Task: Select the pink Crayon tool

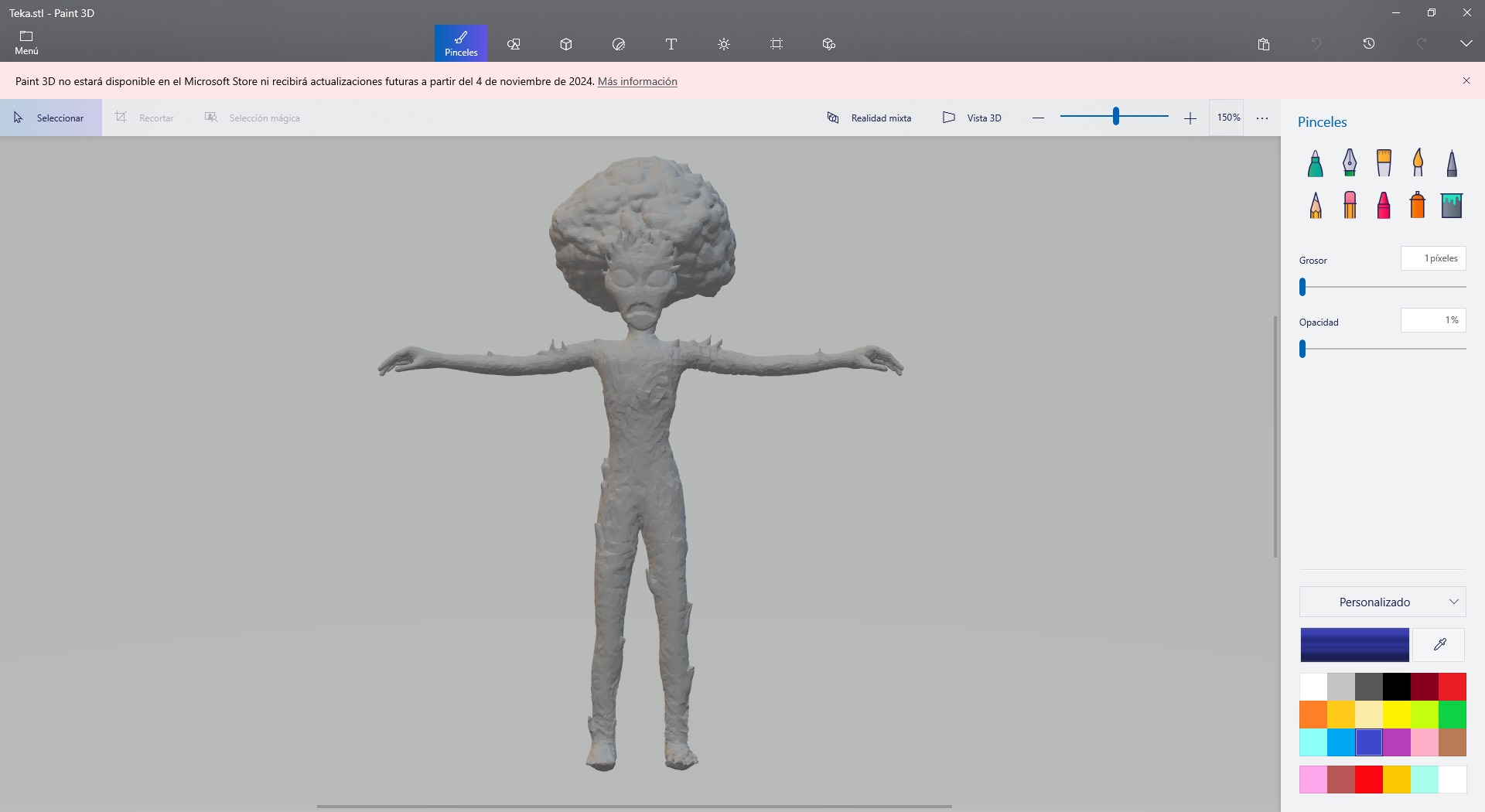Action: tap(1384, 205)
